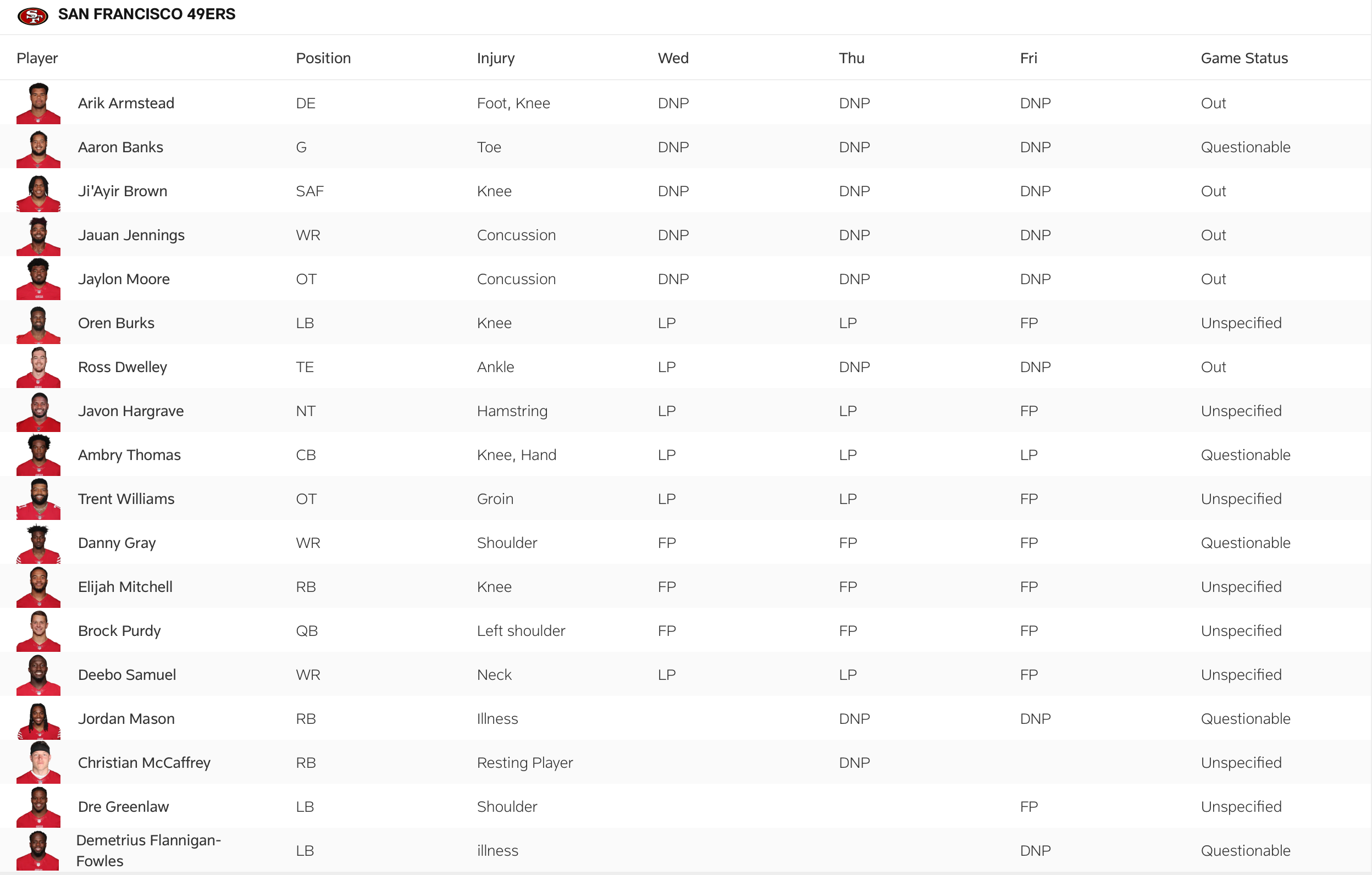Click the Player column header

37,58
